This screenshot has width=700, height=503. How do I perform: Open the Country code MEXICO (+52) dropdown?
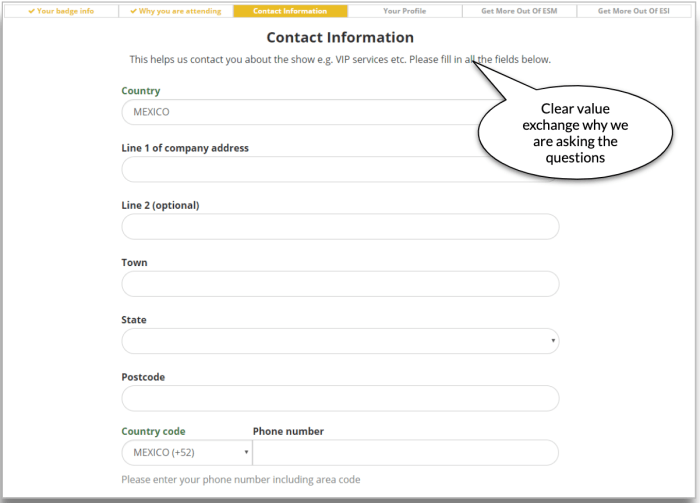click(x=186, y=453)
